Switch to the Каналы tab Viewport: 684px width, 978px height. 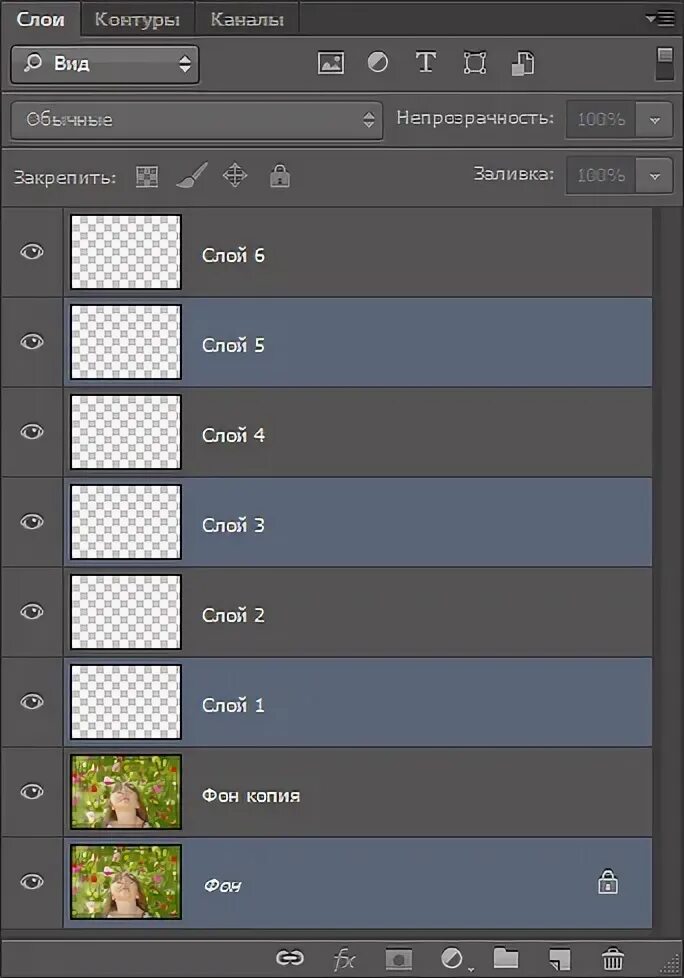pos(247,19)
